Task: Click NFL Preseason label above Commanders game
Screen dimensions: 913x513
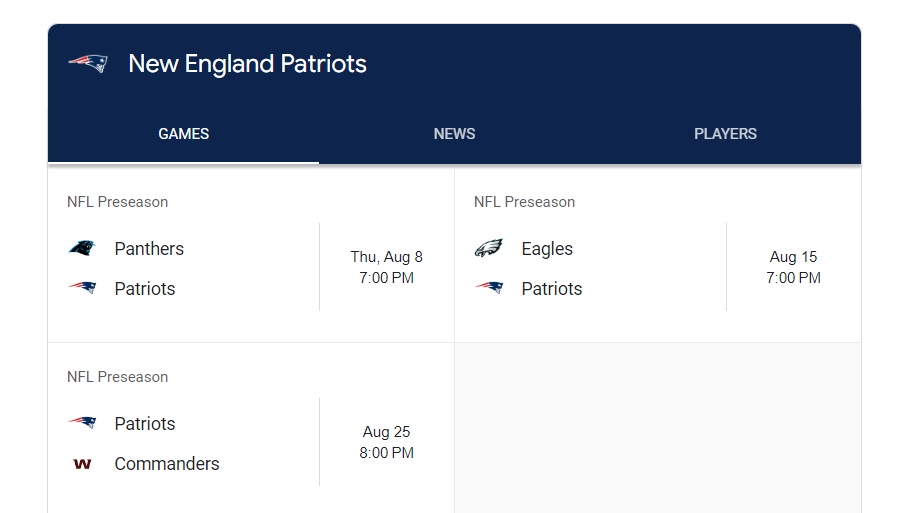Action: click(118, 377)
